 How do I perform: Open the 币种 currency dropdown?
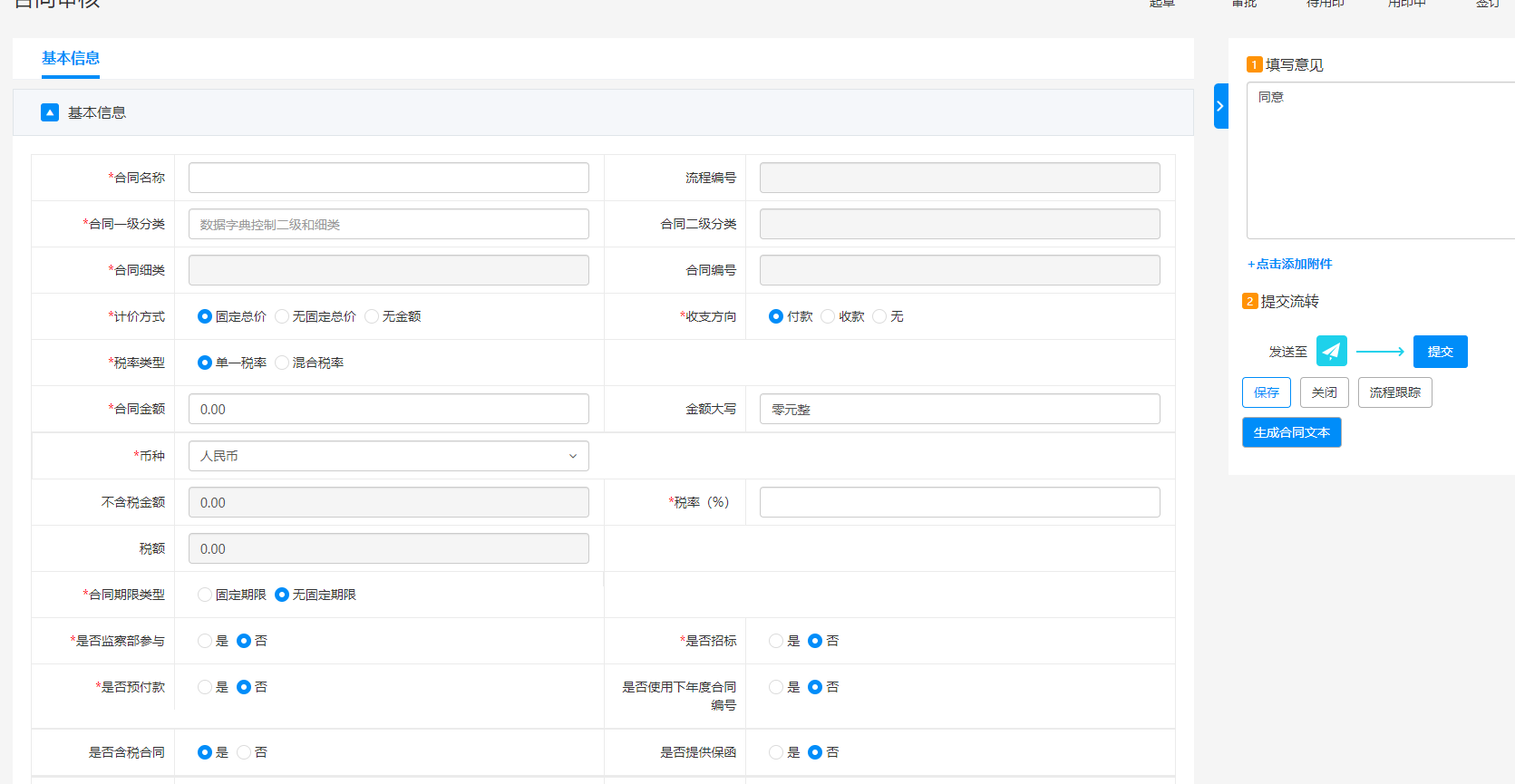(x=388, y=456)
